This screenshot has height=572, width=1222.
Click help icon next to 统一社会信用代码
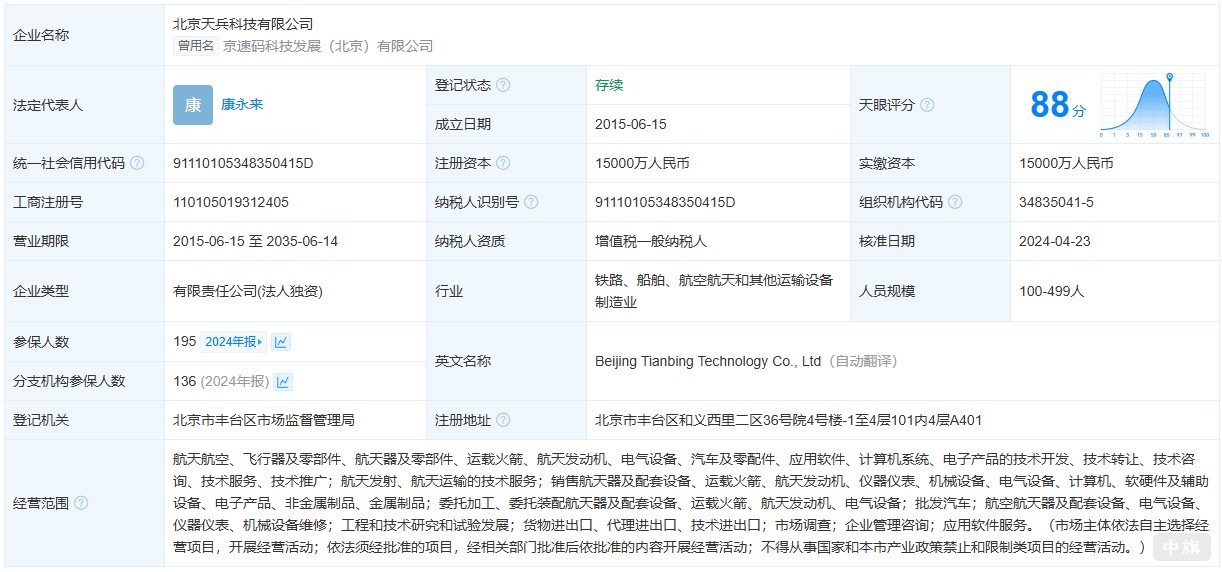pos(137,163)
